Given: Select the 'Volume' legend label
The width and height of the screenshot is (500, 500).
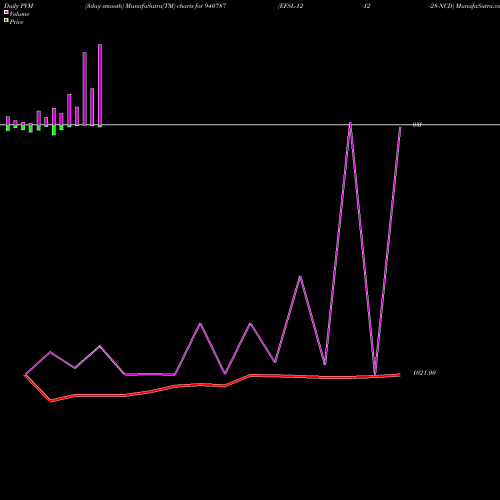Looking at the screenshot, I should 19,14.
